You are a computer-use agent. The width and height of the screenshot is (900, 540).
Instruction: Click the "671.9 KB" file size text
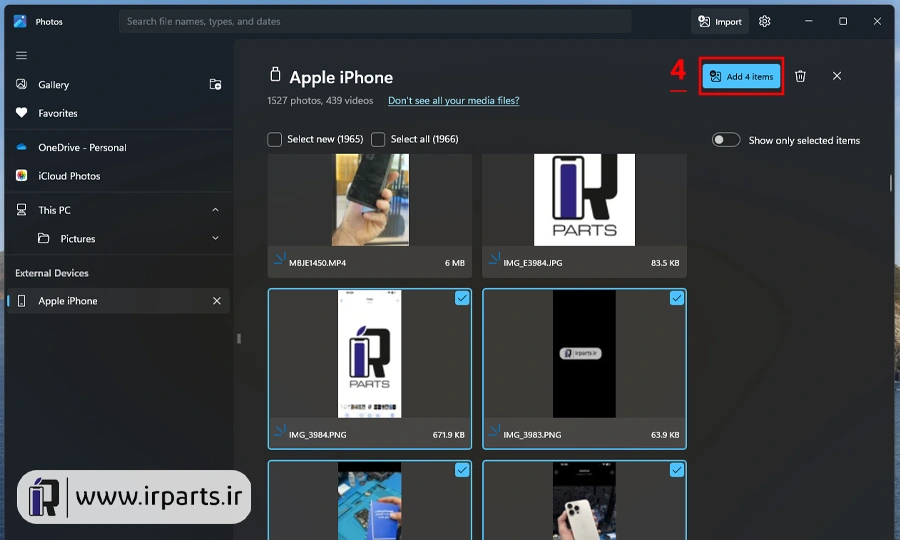point(448,435)
